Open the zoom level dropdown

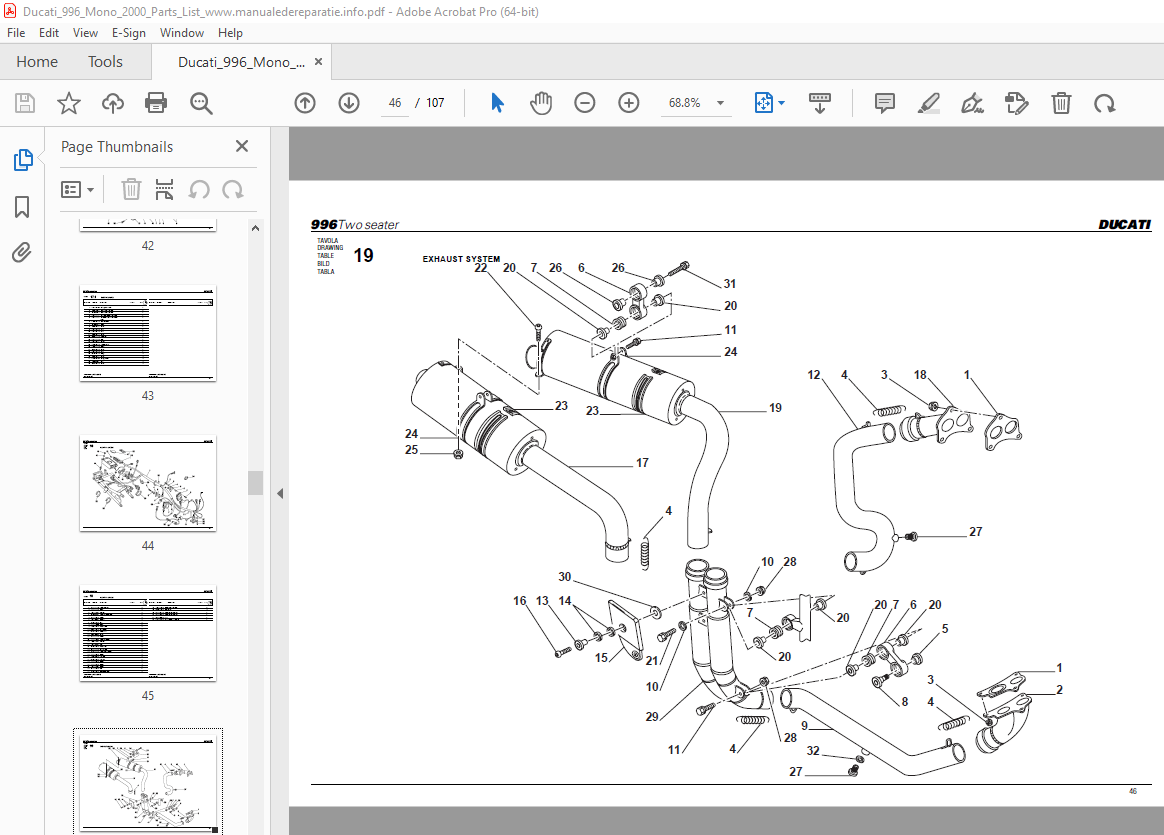tap(720, 103)
